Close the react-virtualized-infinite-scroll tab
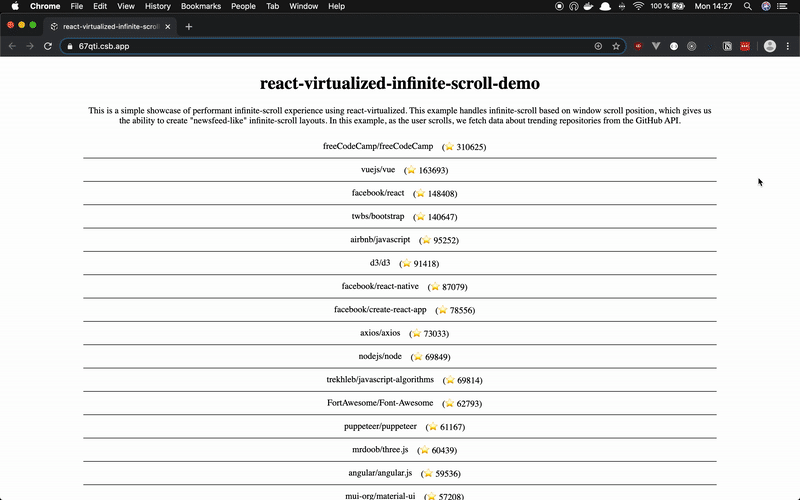Image resolution: width=800 pixels, height=500 pixels. tap(168, 27)
